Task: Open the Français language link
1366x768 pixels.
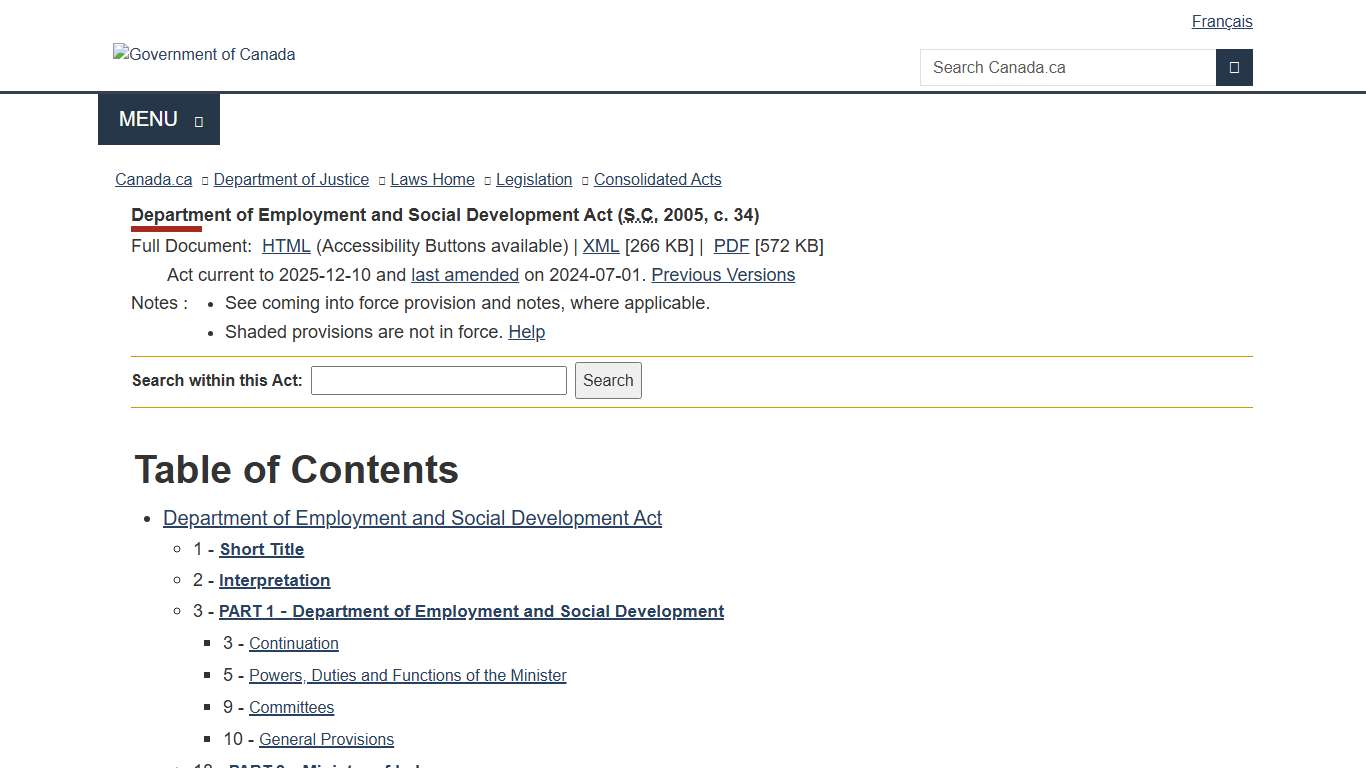Action: 1221,21
